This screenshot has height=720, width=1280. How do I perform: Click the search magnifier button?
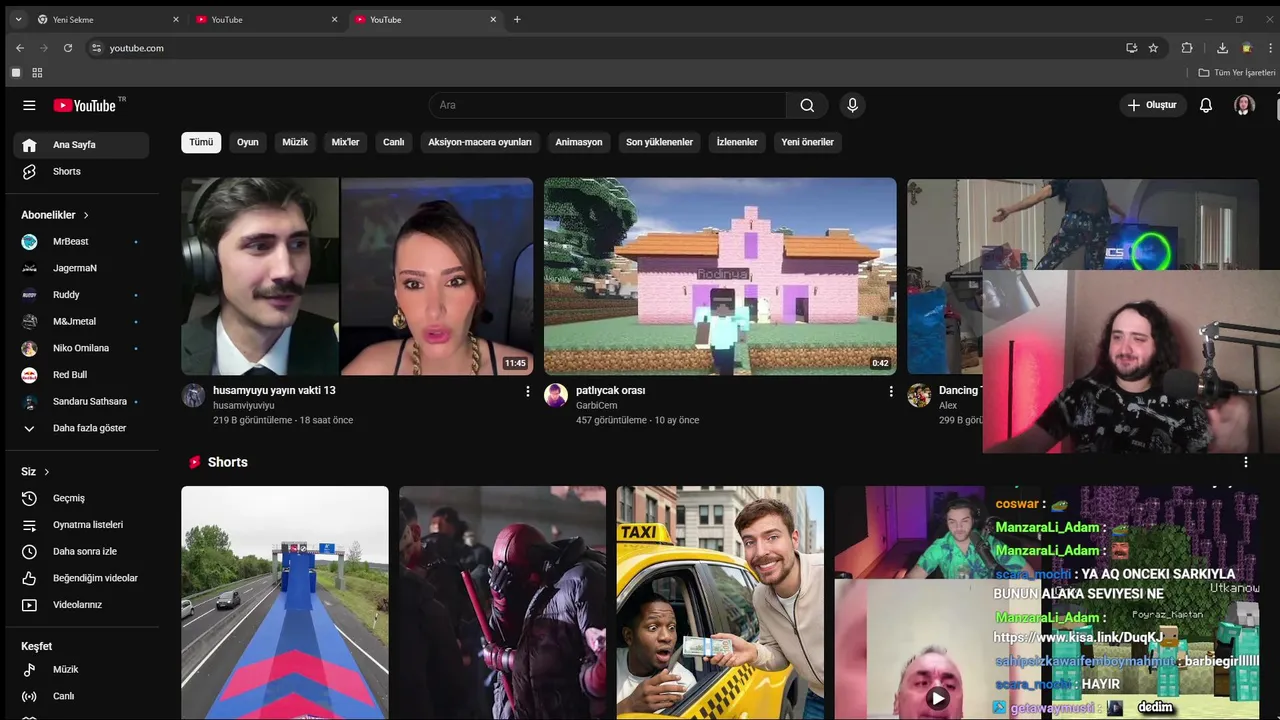pos(807,105)
